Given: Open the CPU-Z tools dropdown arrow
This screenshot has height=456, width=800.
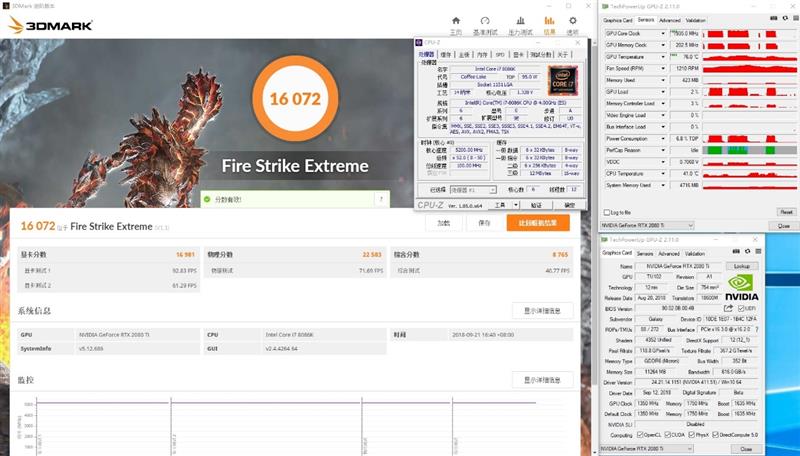Looking at the screenshot, I should click(x=516, y=205).
